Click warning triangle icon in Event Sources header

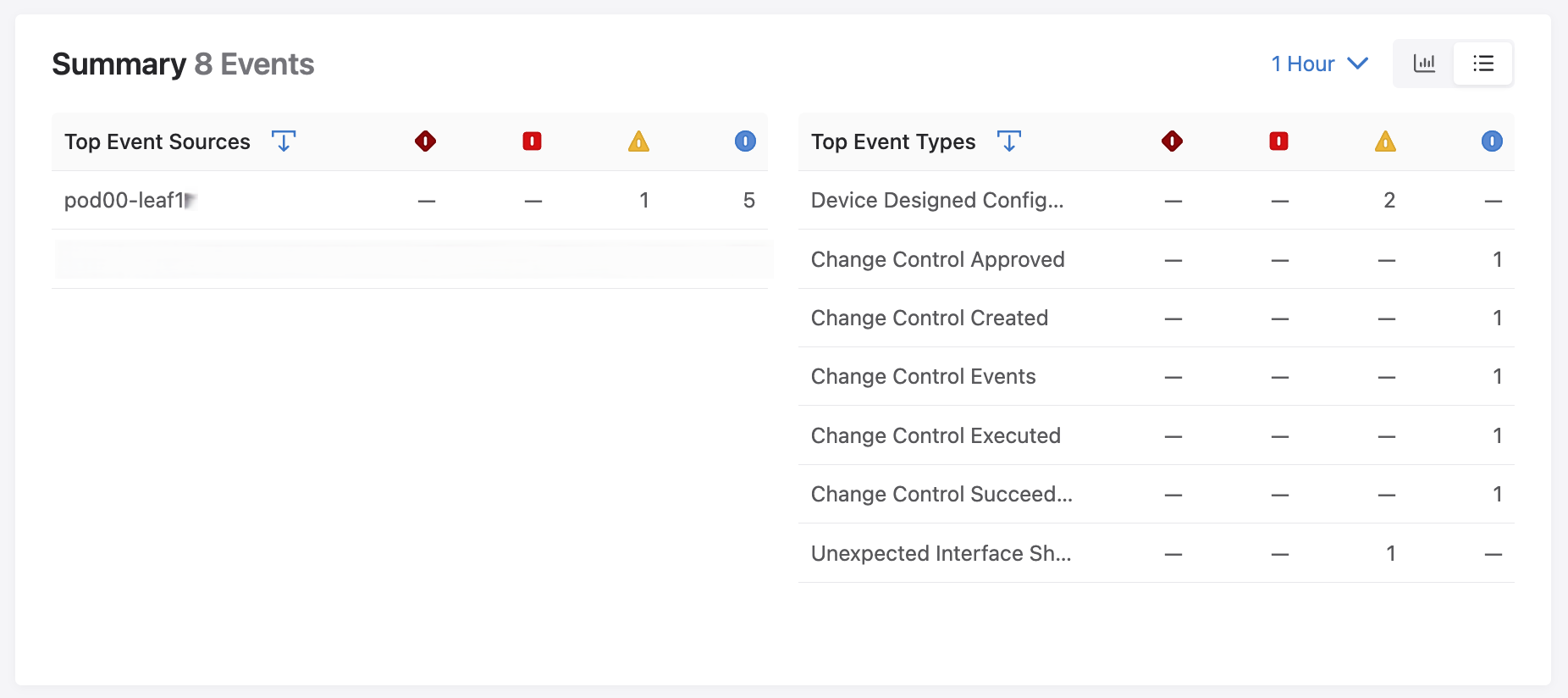pyautogui.click(x=639, y=141)
